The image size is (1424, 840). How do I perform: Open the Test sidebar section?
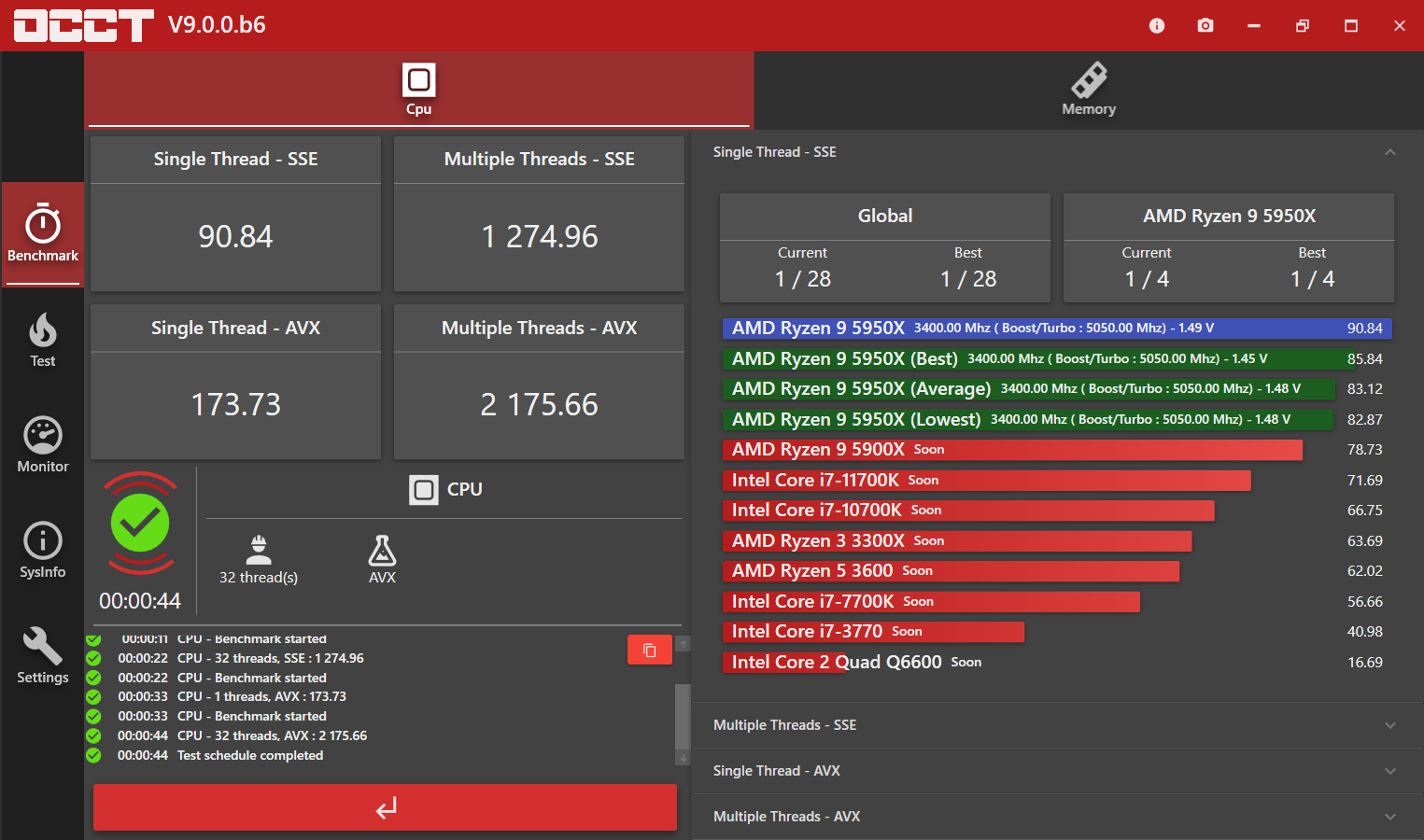point(42,340)
